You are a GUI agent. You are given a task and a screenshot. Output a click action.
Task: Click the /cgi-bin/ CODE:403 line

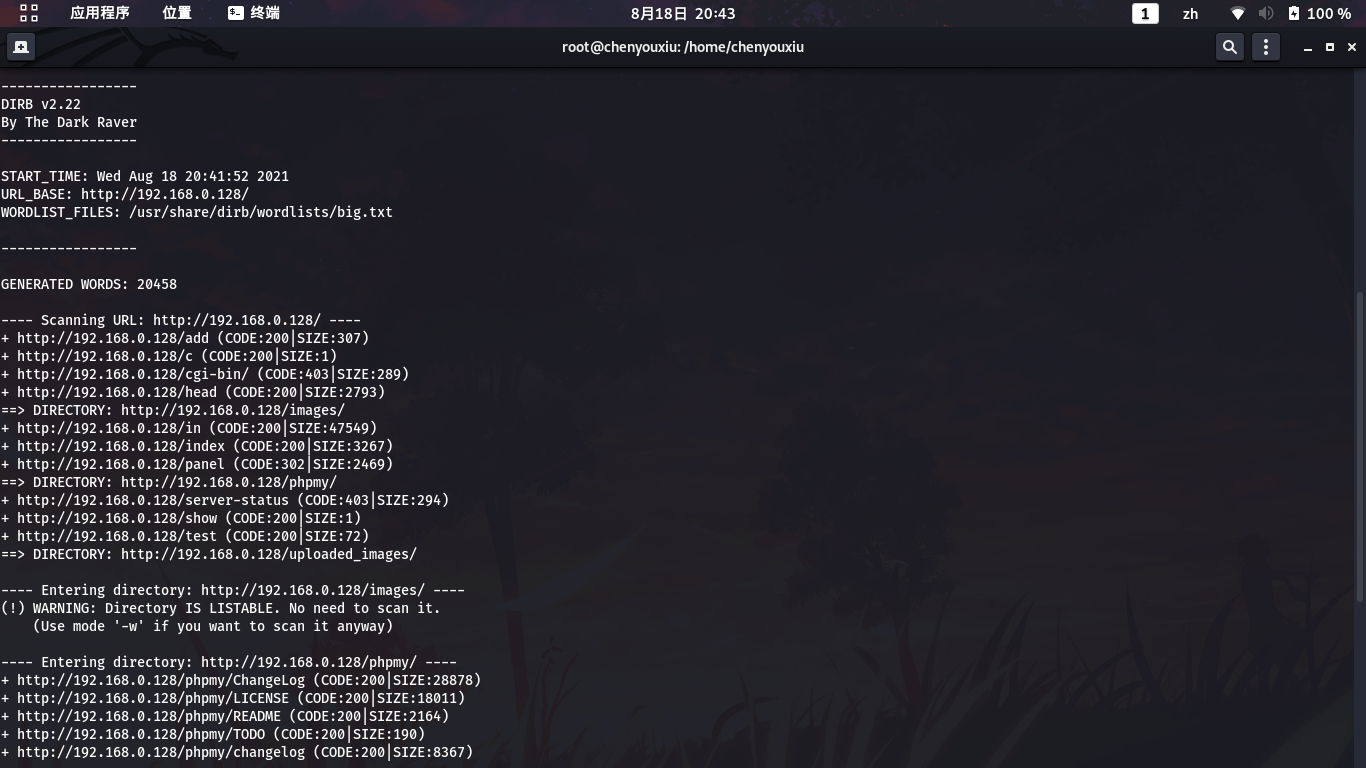(x=205, y=374)
